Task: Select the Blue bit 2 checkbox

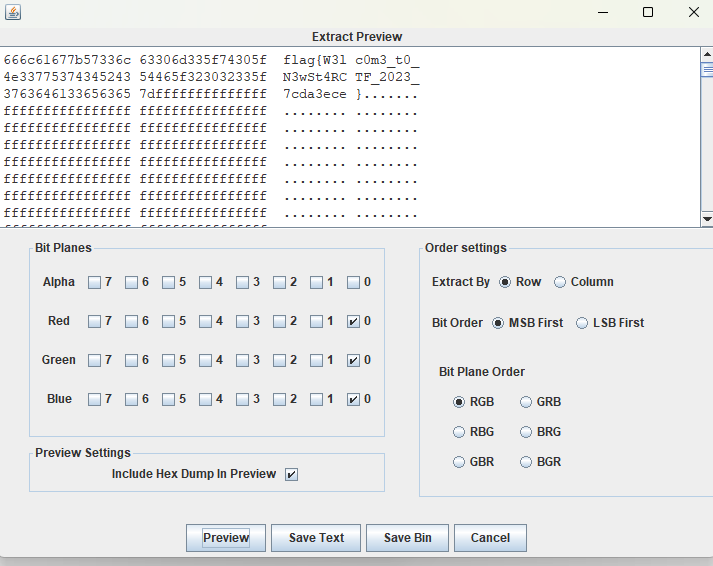Action: click(x=279, y=399)
